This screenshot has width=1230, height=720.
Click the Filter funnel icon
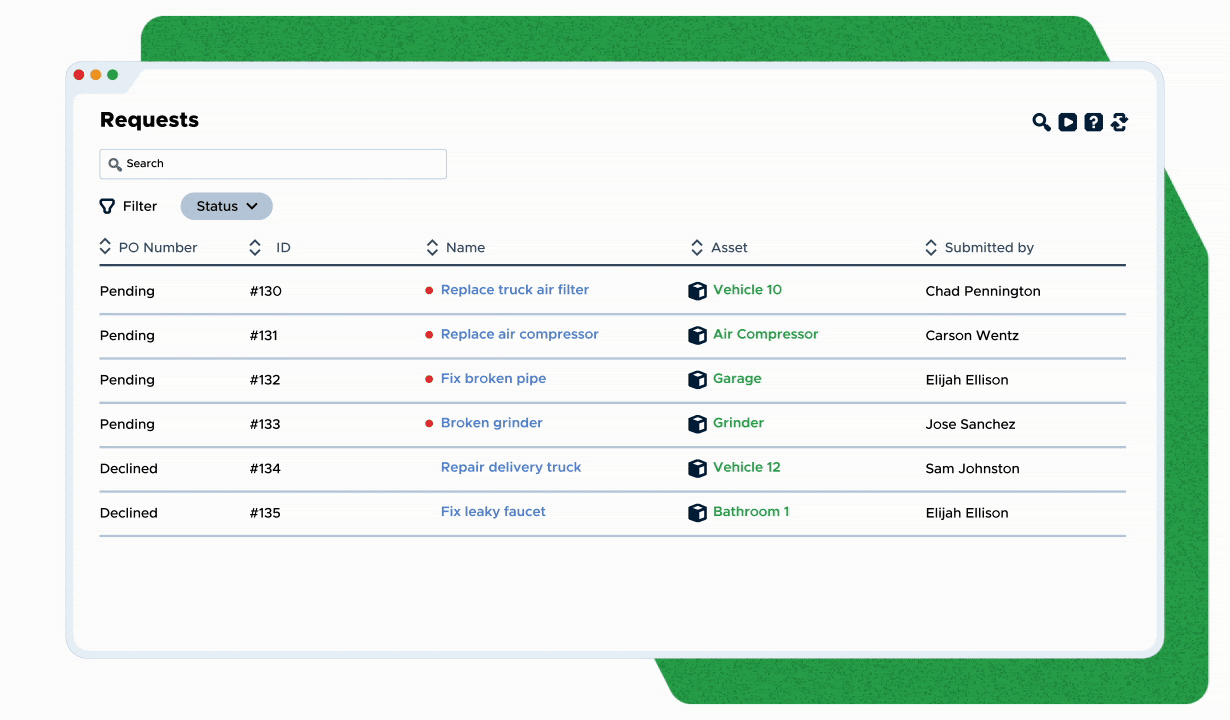click(x=107, y=206)
